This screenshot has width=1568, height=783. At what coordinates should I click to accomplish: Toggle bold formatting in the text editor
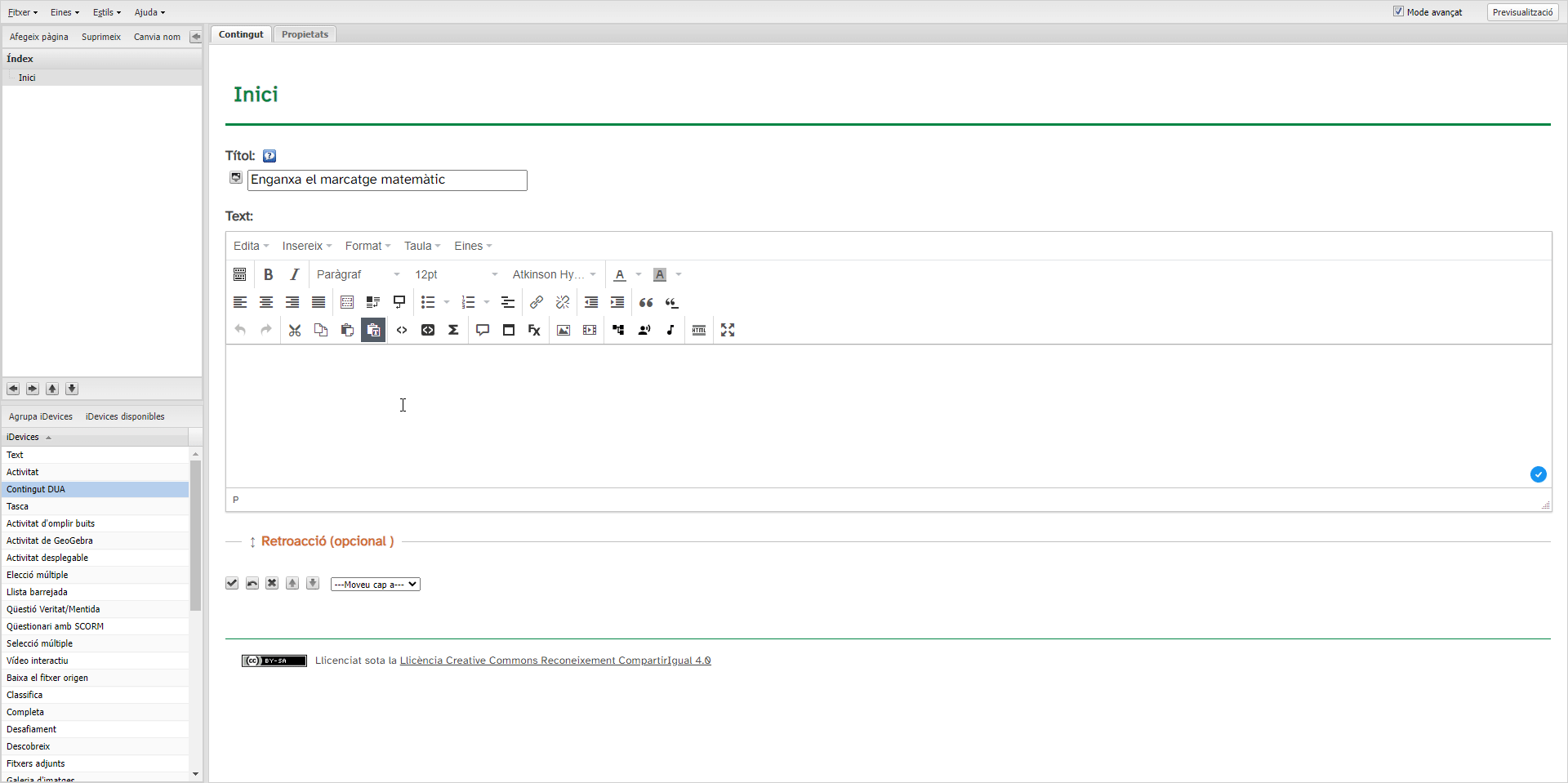268,274
